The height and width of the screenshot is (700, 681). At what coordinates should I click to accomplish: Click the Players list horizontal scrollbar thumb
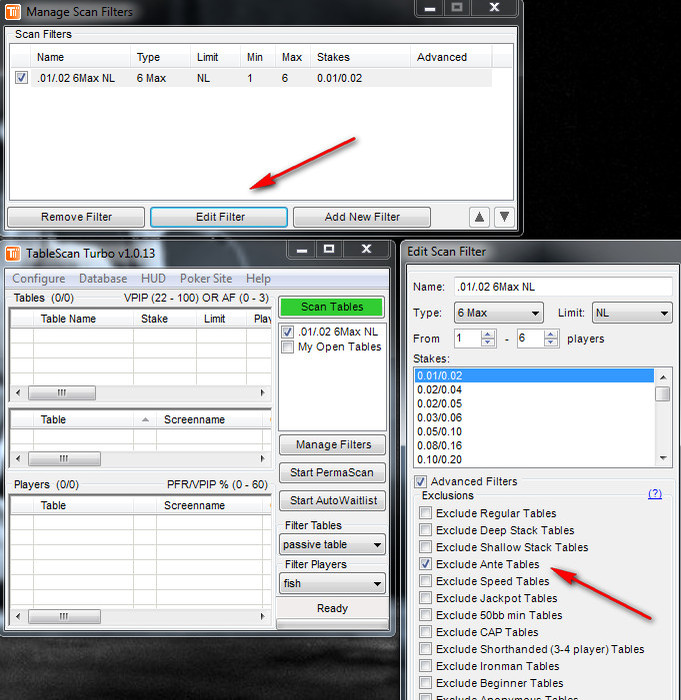(x=64, y=617)
